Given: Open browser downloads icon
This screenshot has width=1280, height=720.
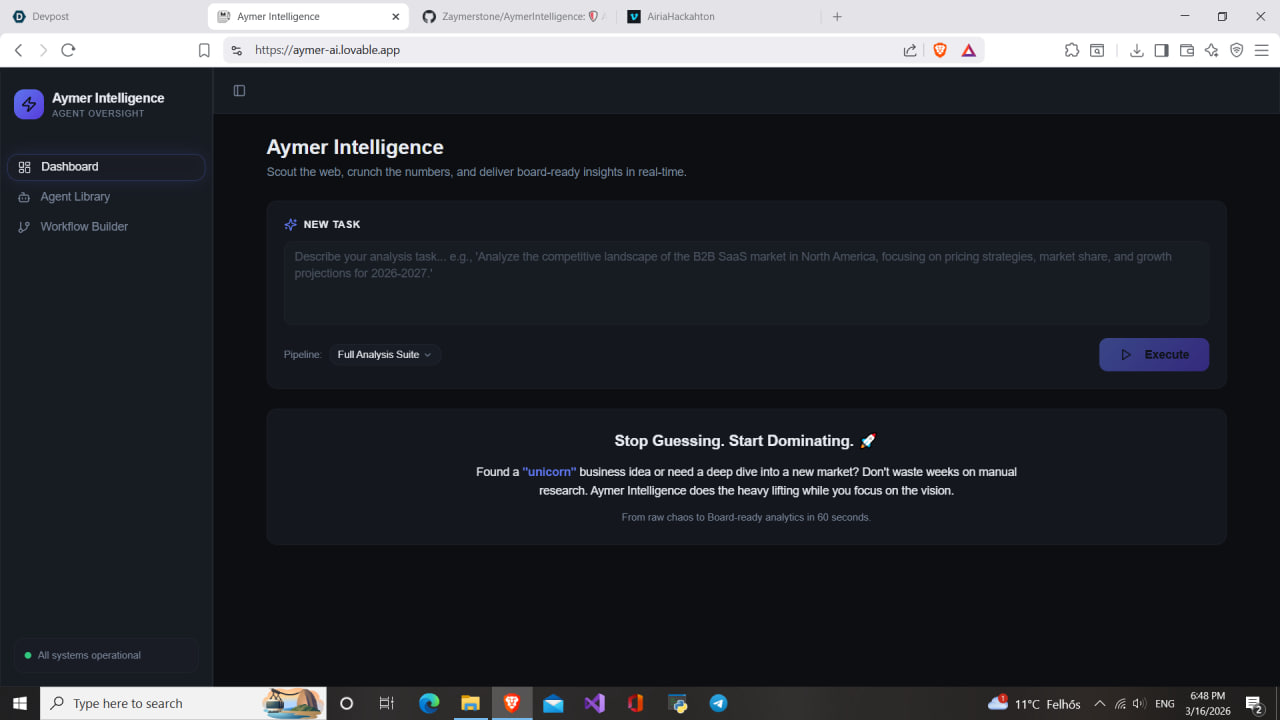Looking at the screenshot, I should pos(1136,50).
